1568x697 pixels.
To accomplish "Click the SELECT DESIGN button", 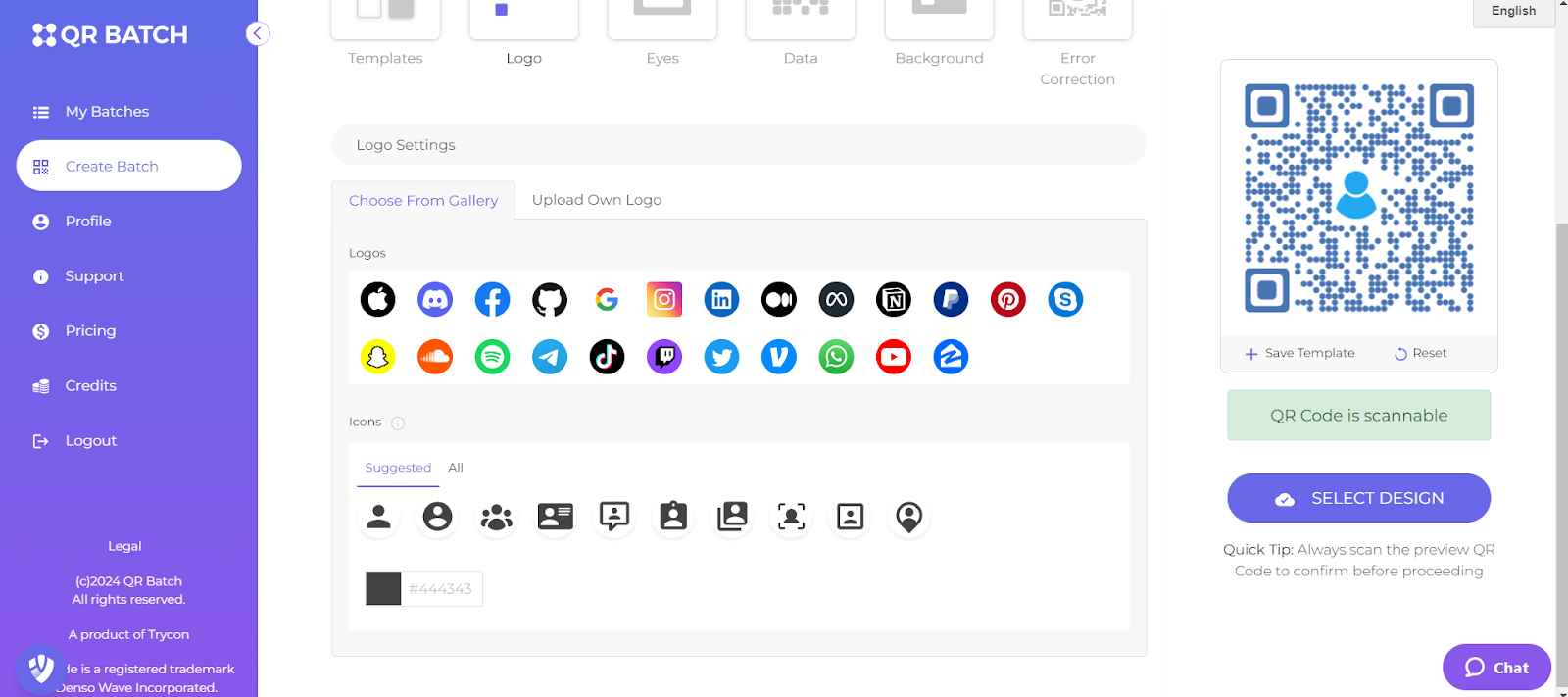I will tap(1358, 498).
